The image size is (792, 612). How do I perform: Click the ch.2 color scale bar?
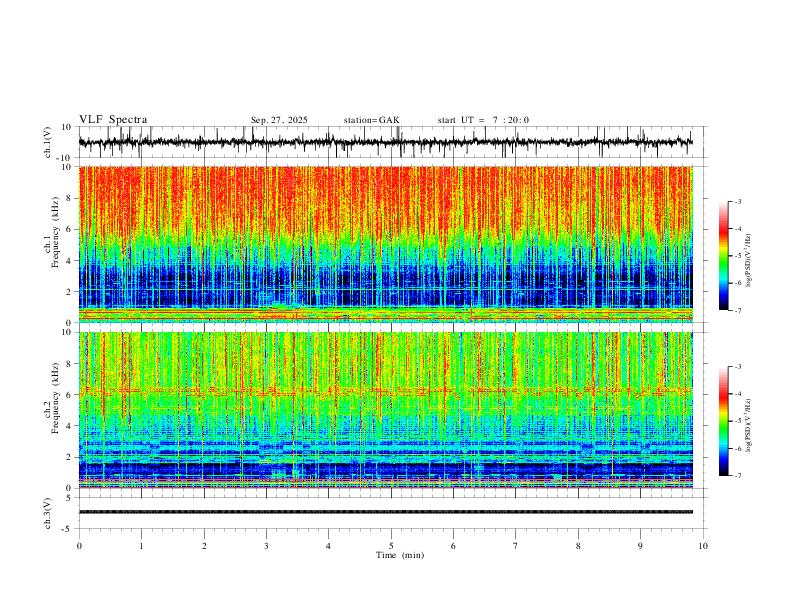pos(723,421)
